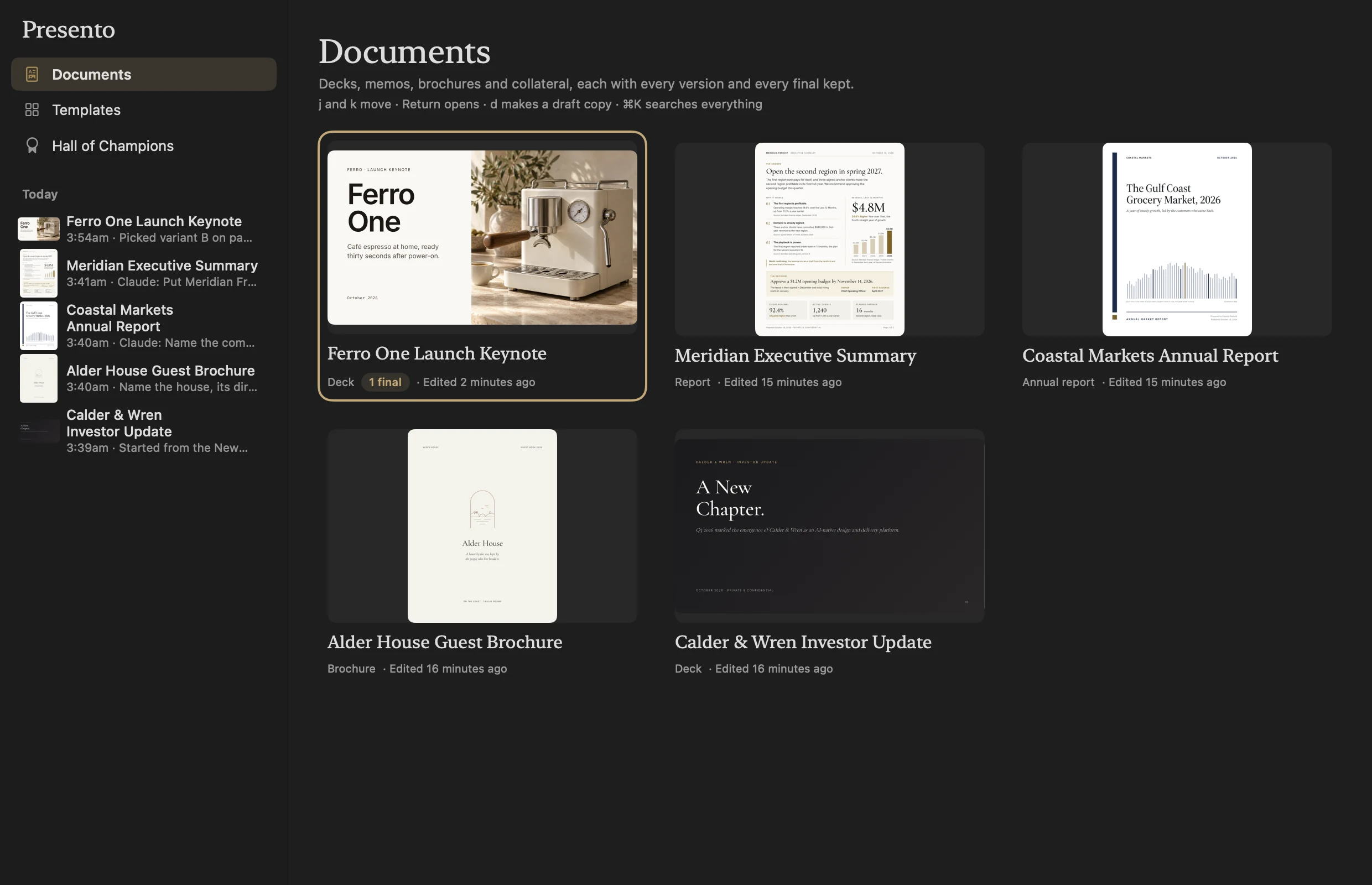Screen dimensions: 1372x885
Task: Click the Hall of Champions ribbon icon
Action: (32, 145)
